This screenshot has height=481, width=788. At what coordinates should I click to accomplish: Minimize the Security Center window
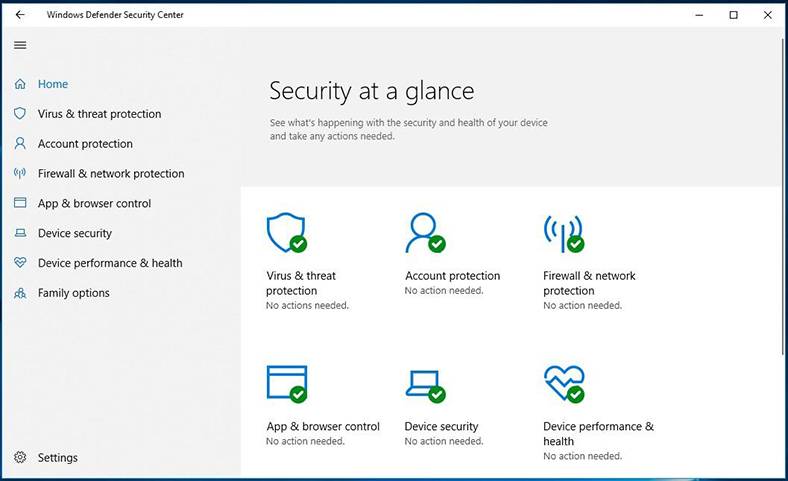(699, 15)
